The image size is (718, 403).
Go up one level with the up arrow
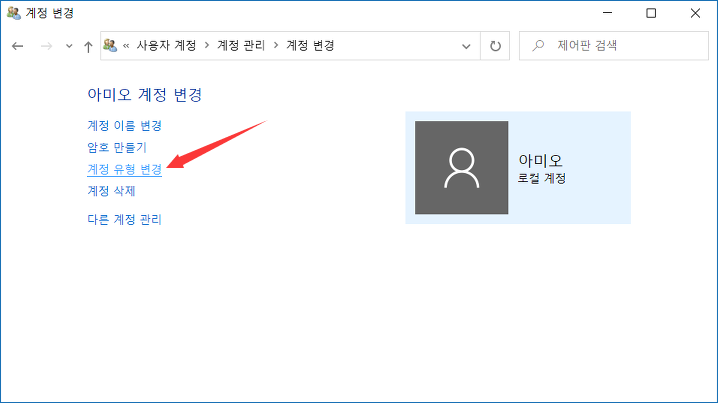click(88, 46)
